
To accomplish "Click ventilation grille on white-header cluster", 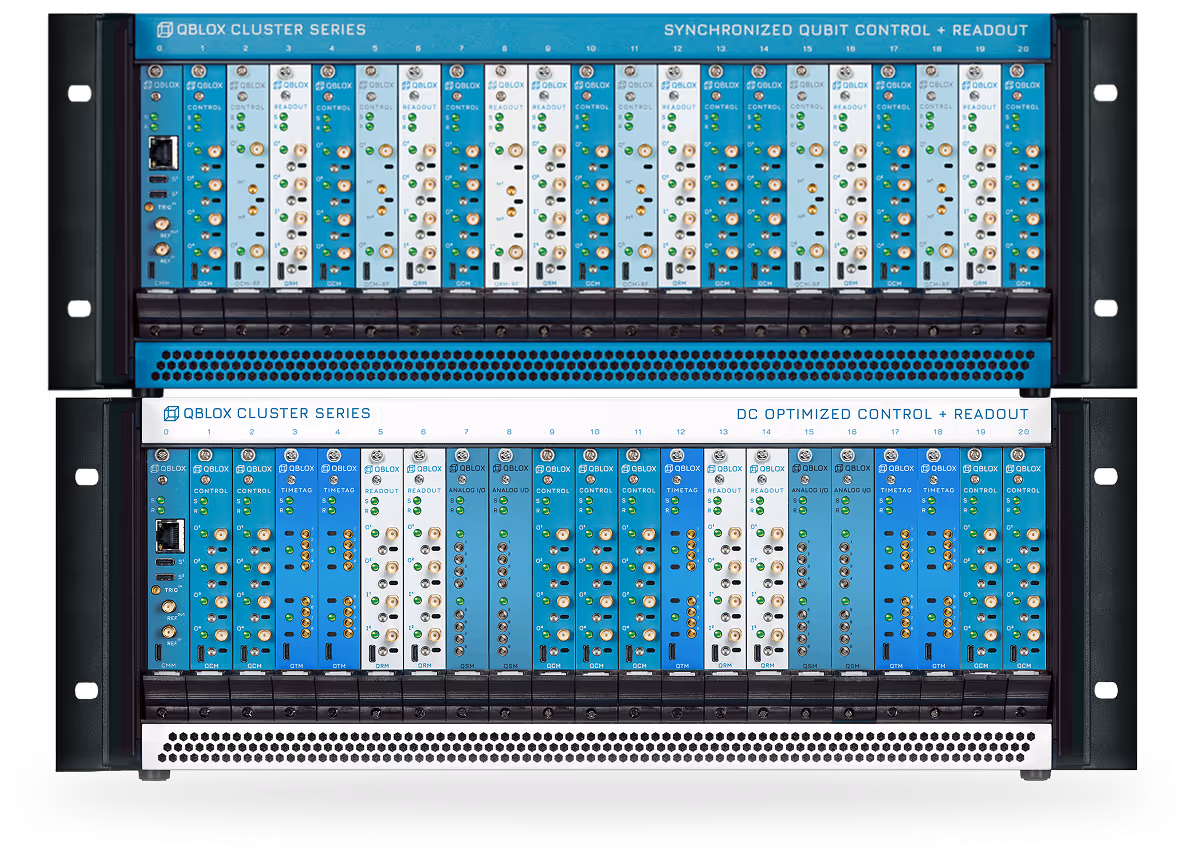I will 597,747.
